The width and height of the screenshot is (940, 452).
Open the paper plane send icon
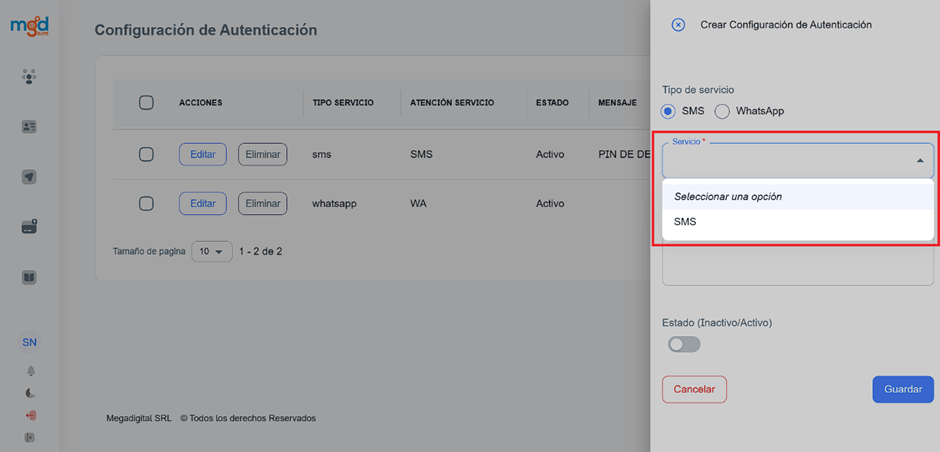tap(29, 177)
